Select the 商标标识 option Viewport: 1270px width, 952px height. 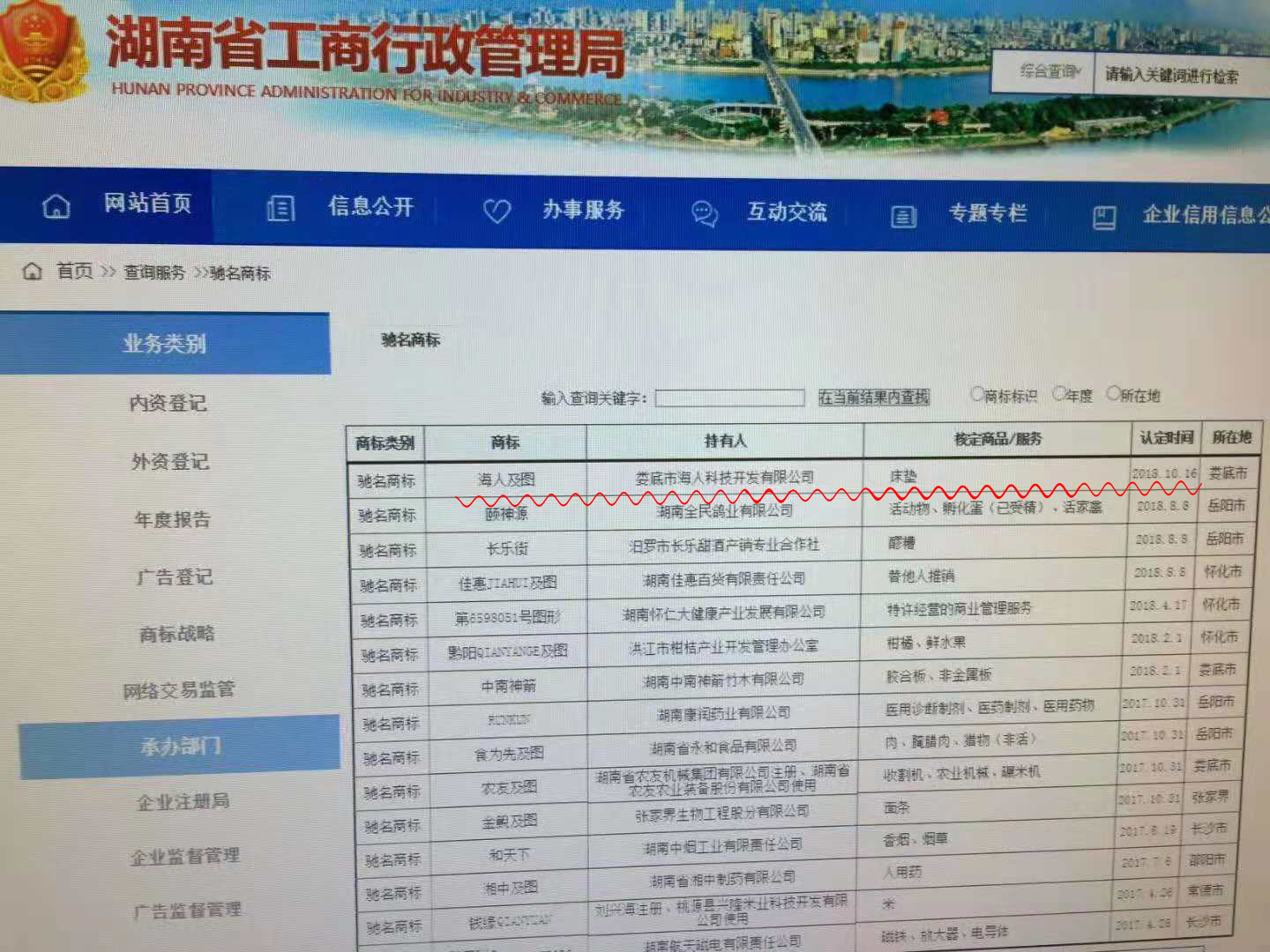click(x=975, y=394)
